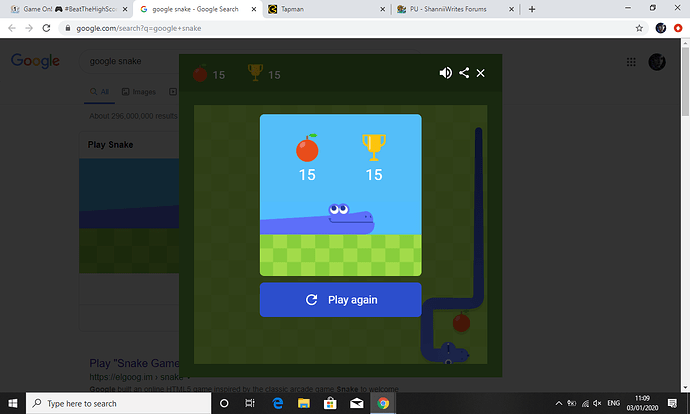Screen dimensions: 690x414
Task: Bookmark this page with star icon
Action: (639, 28)
